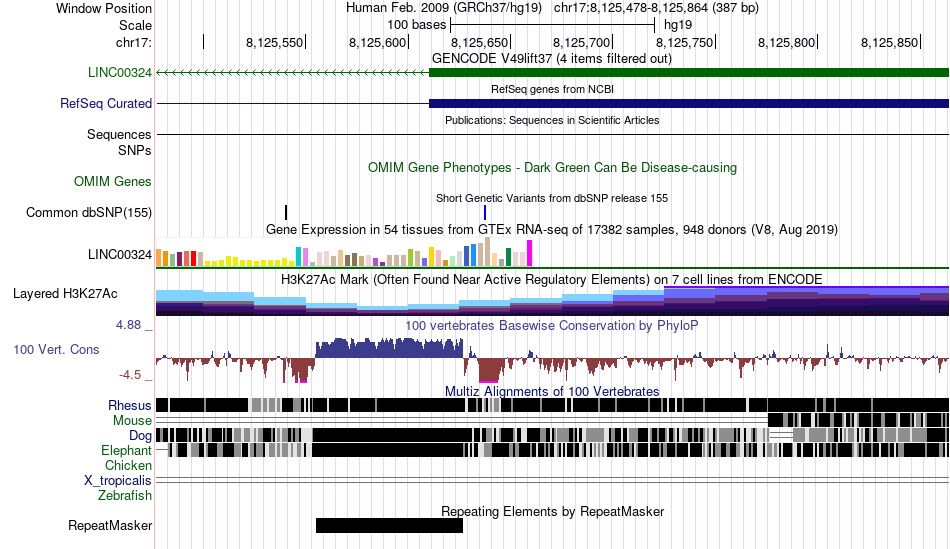The image size is (950, 549).
Task: Click 100 vertebrates Basewise Conservation title
Action: tap(551, 325)
